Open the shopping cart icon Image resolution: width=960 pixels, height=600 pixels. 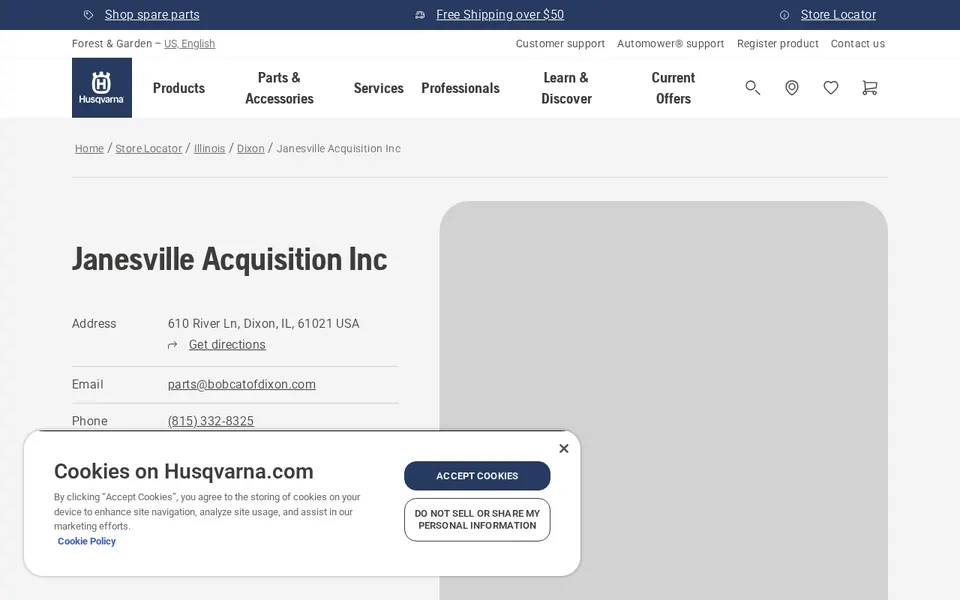coord(869,88)
